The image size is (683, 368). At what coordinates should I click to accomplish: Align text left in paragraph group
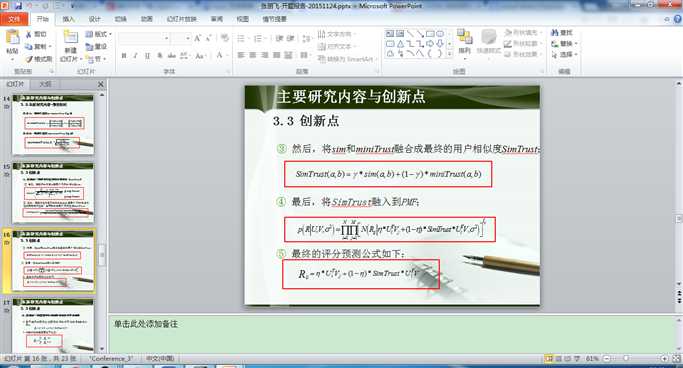click(241, 55)
